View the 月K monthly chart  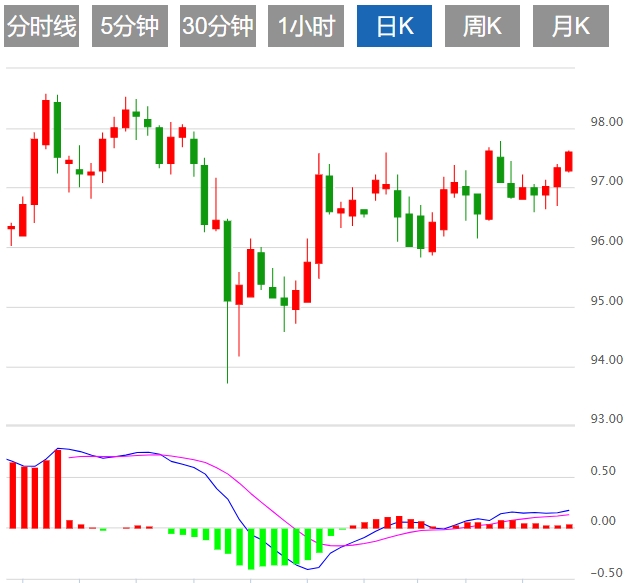pyautogui.click(x=571, y=26)
